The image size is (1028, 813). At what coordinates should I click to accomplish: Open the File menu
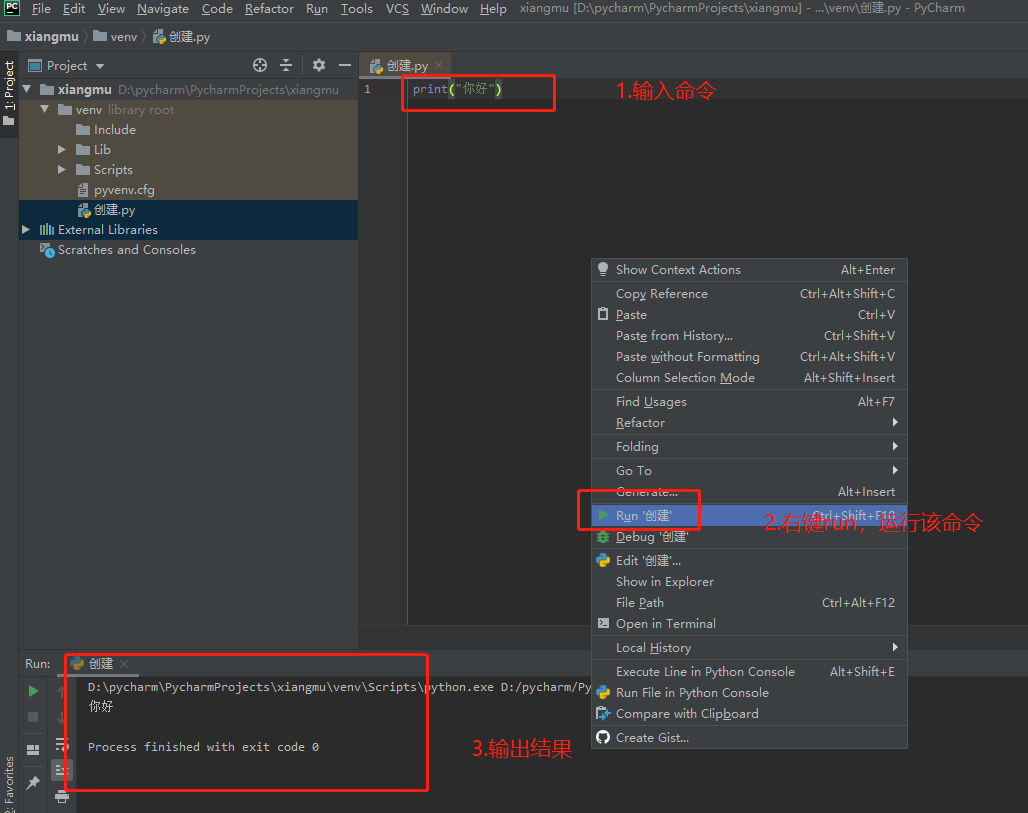(41, 9)
